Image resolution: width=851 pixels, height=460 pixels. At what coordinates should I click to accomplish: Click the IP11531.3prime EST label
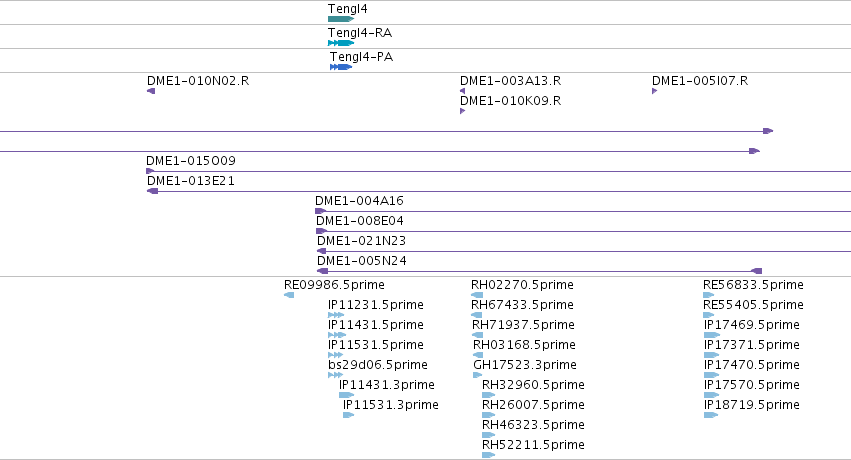(x=391, y=405)
